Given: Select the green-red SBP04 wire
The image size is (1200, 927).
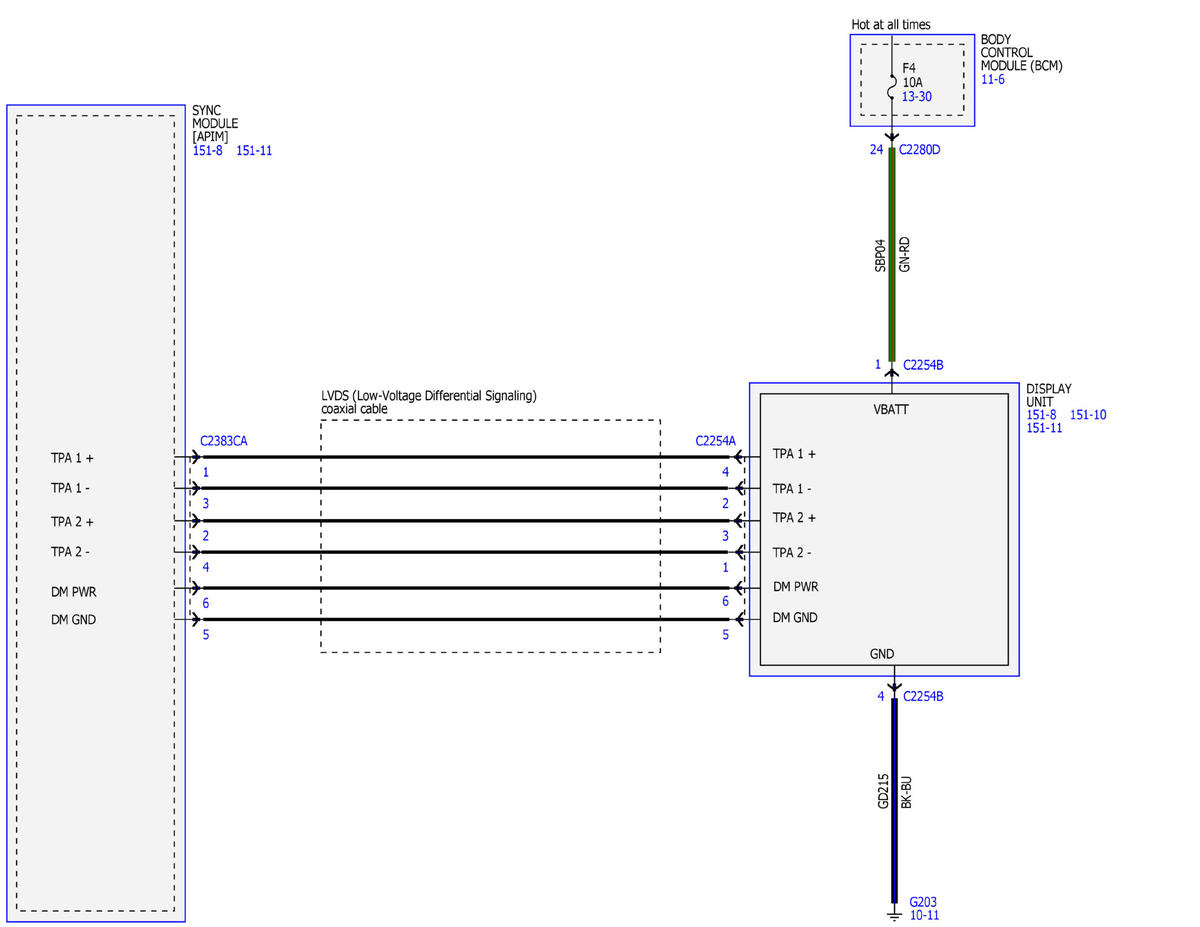Looking at the screenshot, I should coord(892,254).
